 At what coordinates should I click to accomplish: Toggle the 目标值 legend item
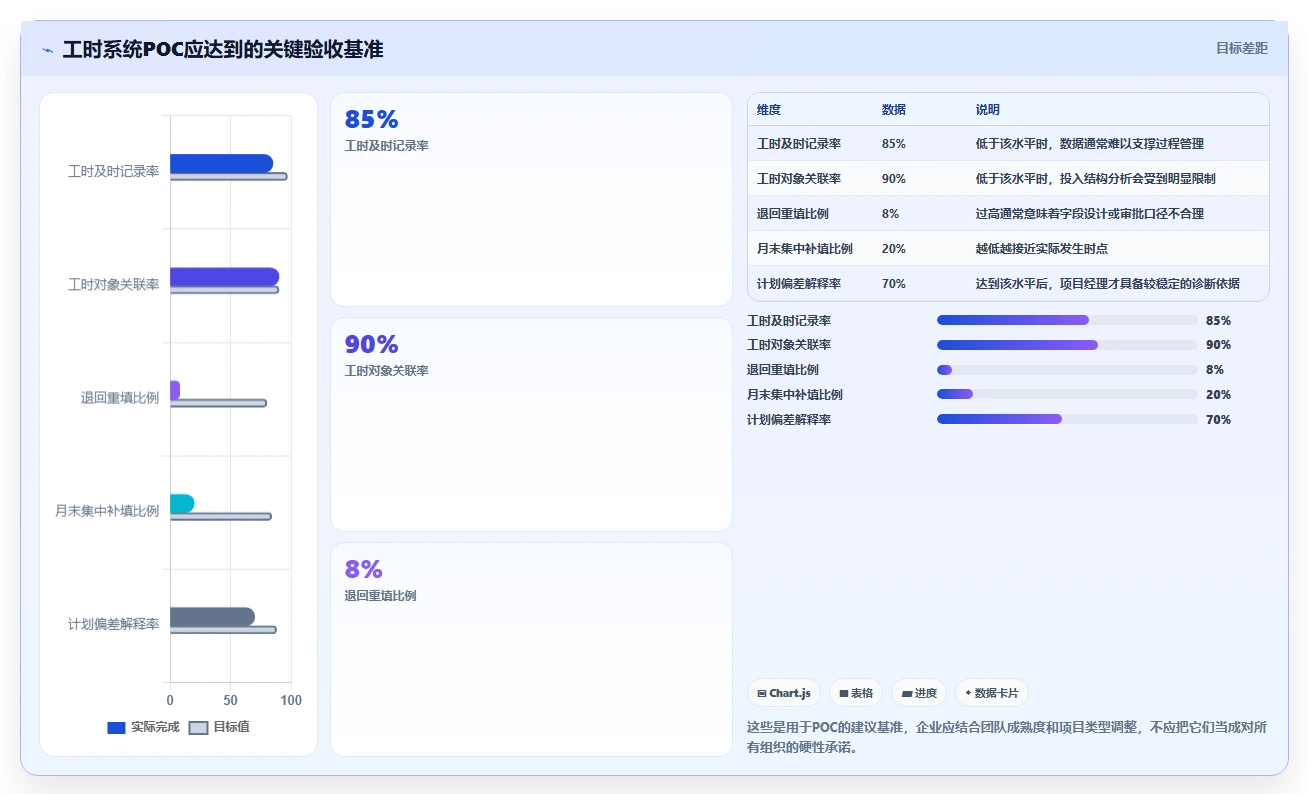(219, 727)
